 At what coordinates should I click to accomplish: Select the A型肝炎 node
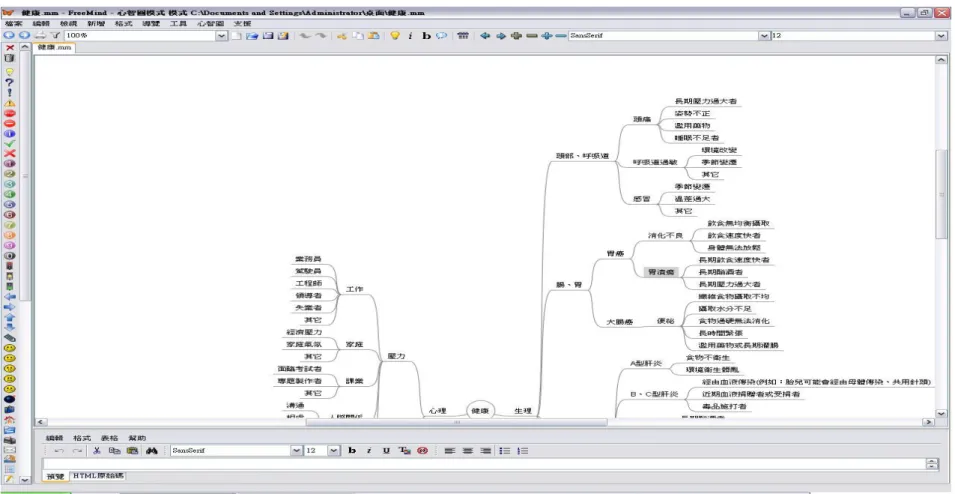coord(647,364)
